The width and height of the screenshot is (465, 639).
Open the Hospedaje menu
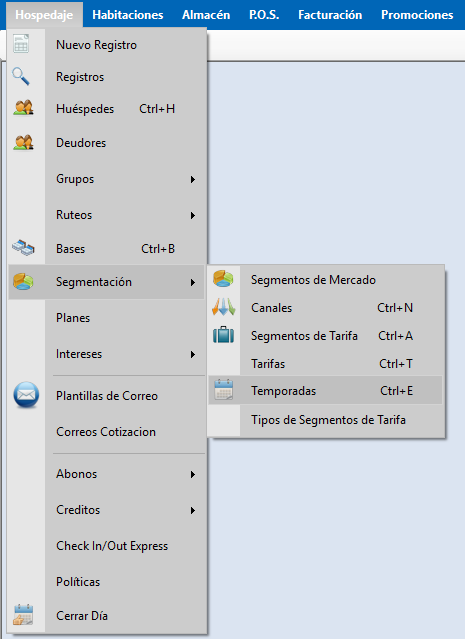tap(44, 15)
